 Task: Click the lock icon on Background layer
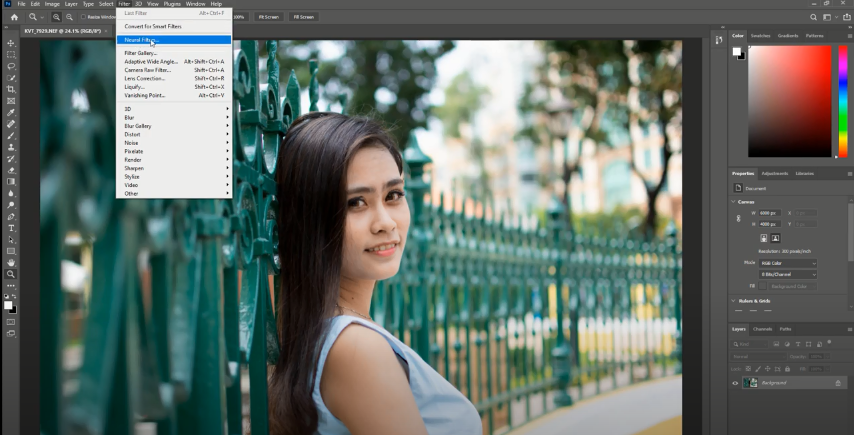click(837, 383)
